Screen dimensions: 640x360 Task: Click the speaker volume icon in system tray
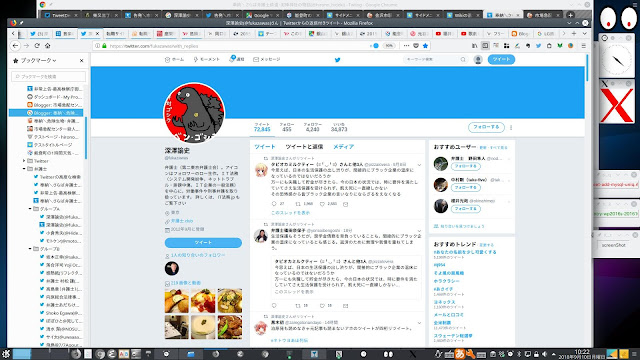coord(544,354)
